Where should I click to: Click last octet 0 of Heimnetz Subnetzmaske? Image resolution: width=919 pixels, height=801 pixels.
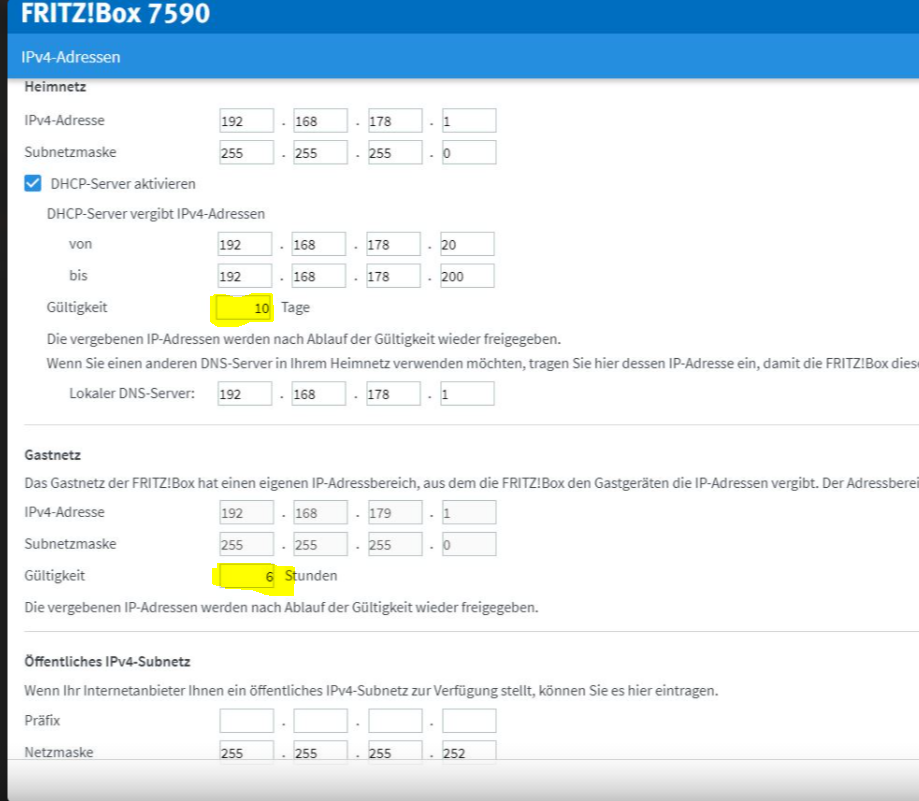point(469,152)
